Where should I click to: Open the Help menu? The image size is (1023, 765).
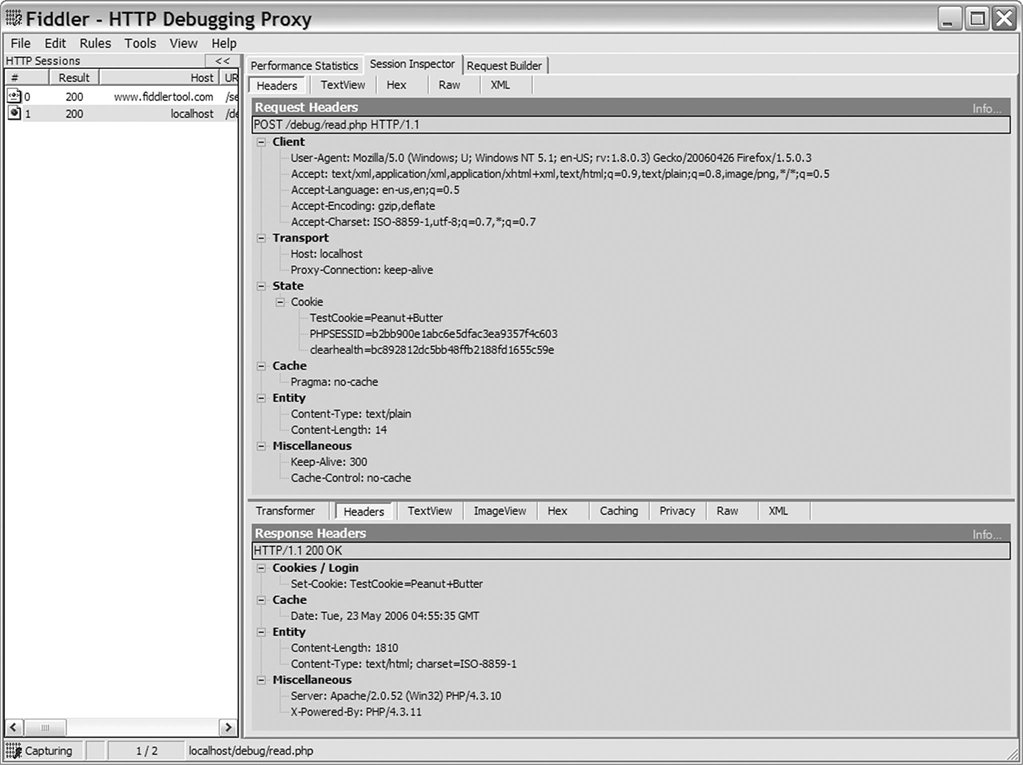click(x=224, y=43)
